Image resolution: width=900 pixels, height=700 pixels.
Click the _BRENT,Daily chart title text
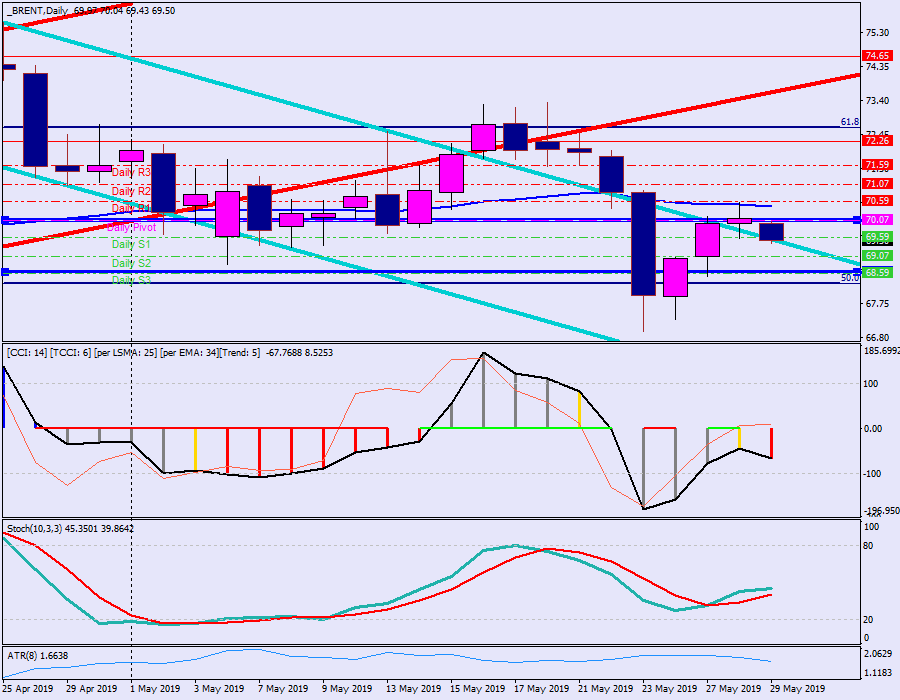pos(40,9)
